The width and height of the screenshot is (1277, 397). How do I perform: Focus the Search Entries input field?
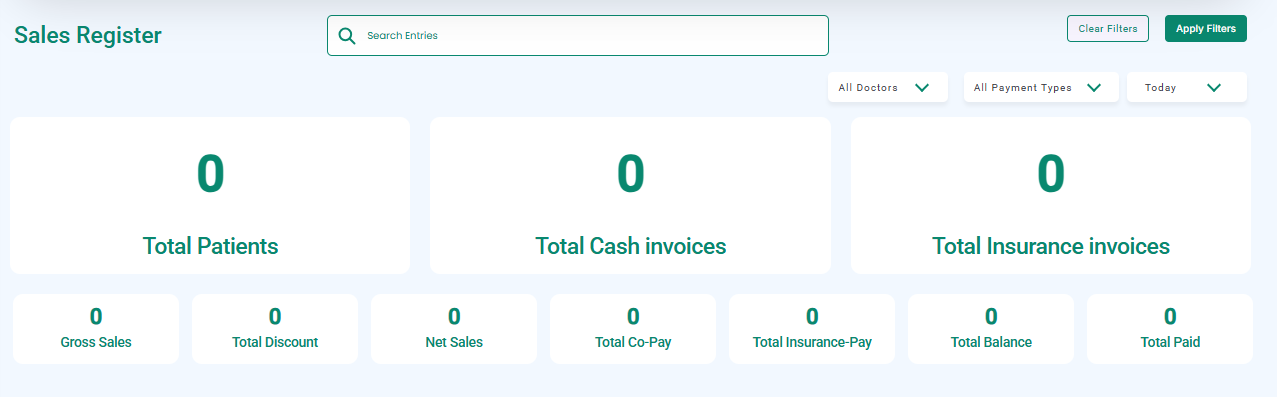tap(578, 36)
